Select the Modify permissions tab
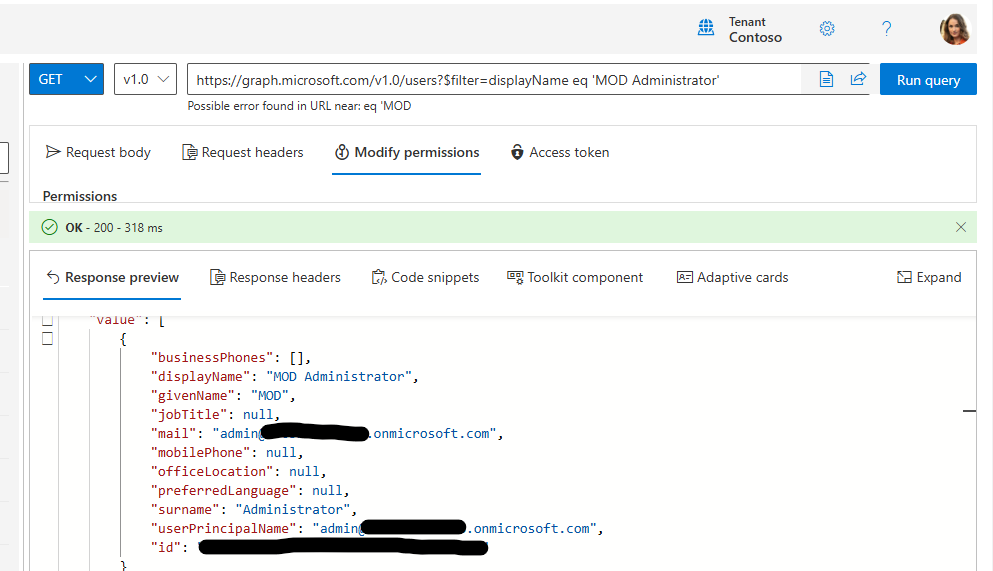Viewport: 993px width, 571px height. point(407,153)
